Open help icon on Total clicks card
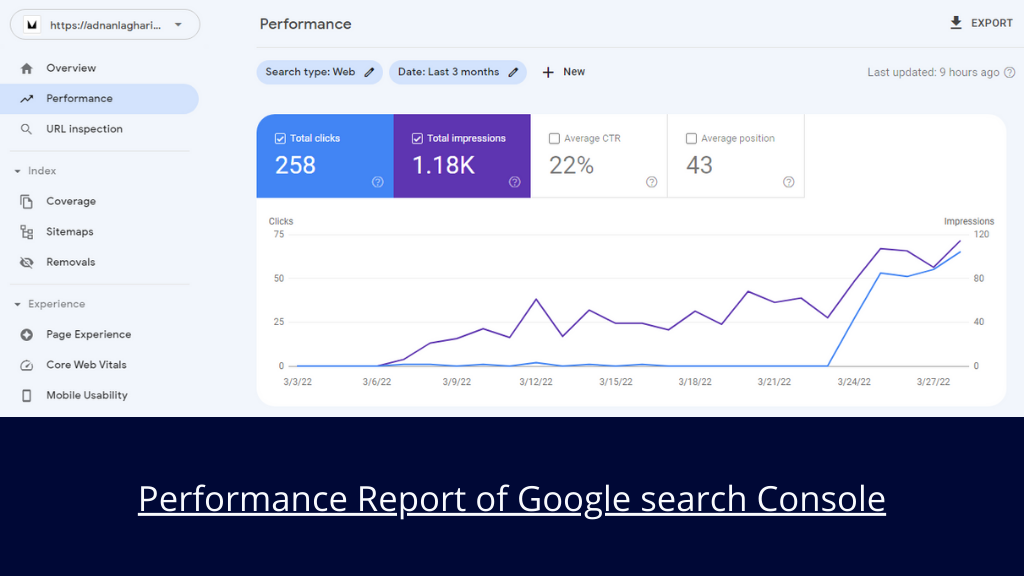This screenshot has height=576, width=1024. pos(377,182)
